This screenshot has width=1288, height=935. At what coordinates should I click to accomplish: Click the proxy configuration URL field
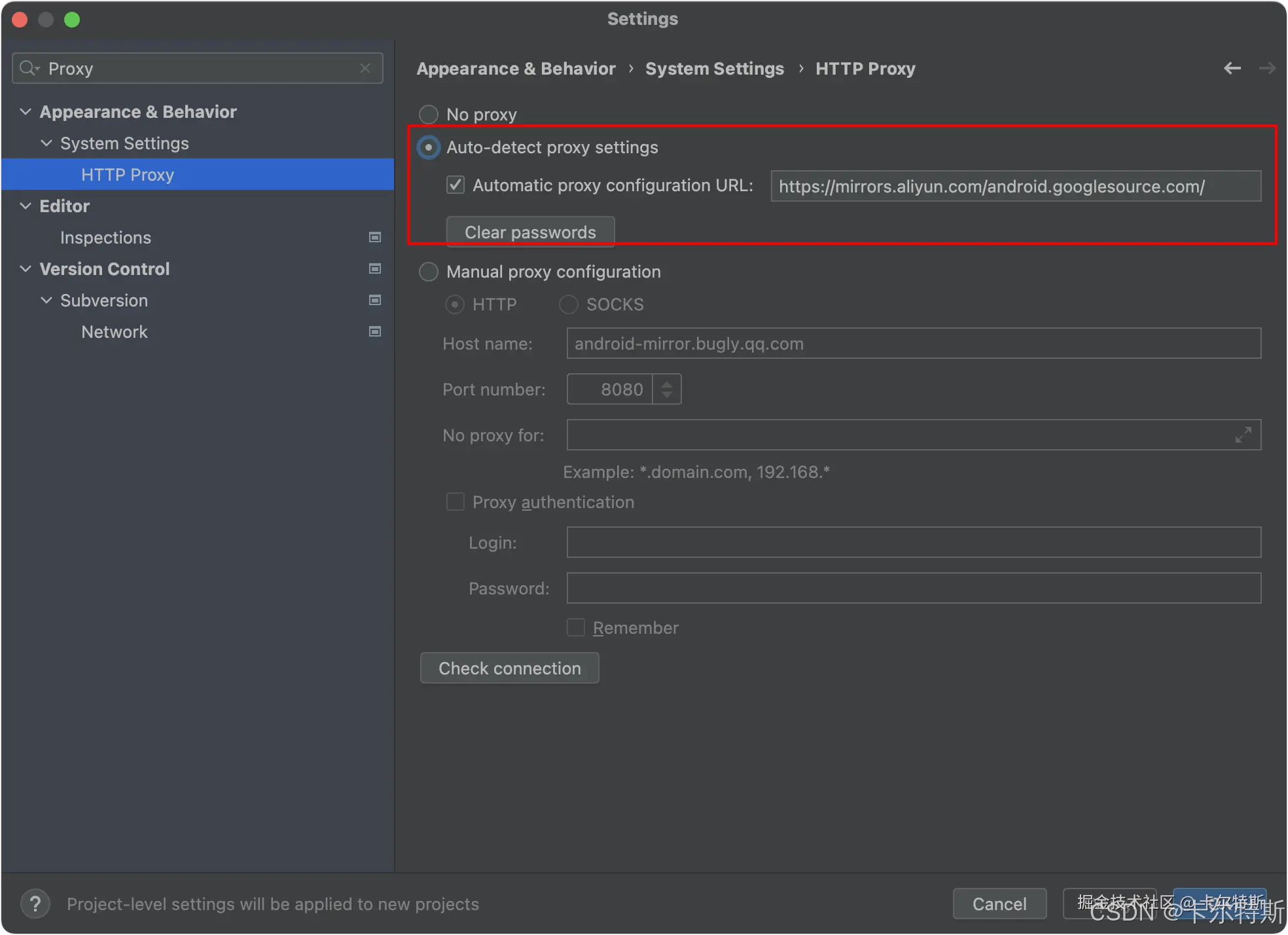pyautogui.click(x=1015, y=187)
